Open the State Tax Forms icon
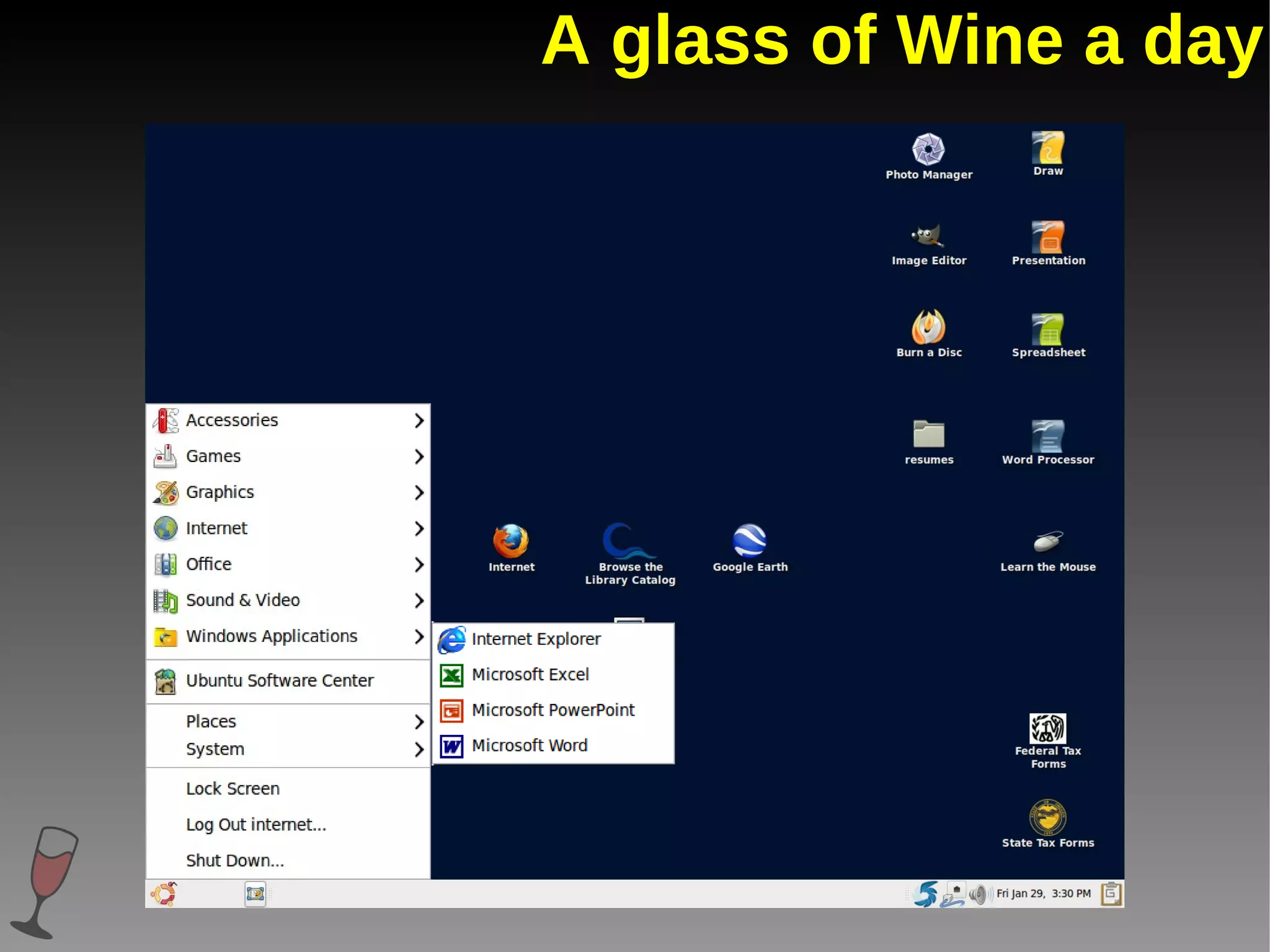Screen dimensions: 1270x952 1047,818
